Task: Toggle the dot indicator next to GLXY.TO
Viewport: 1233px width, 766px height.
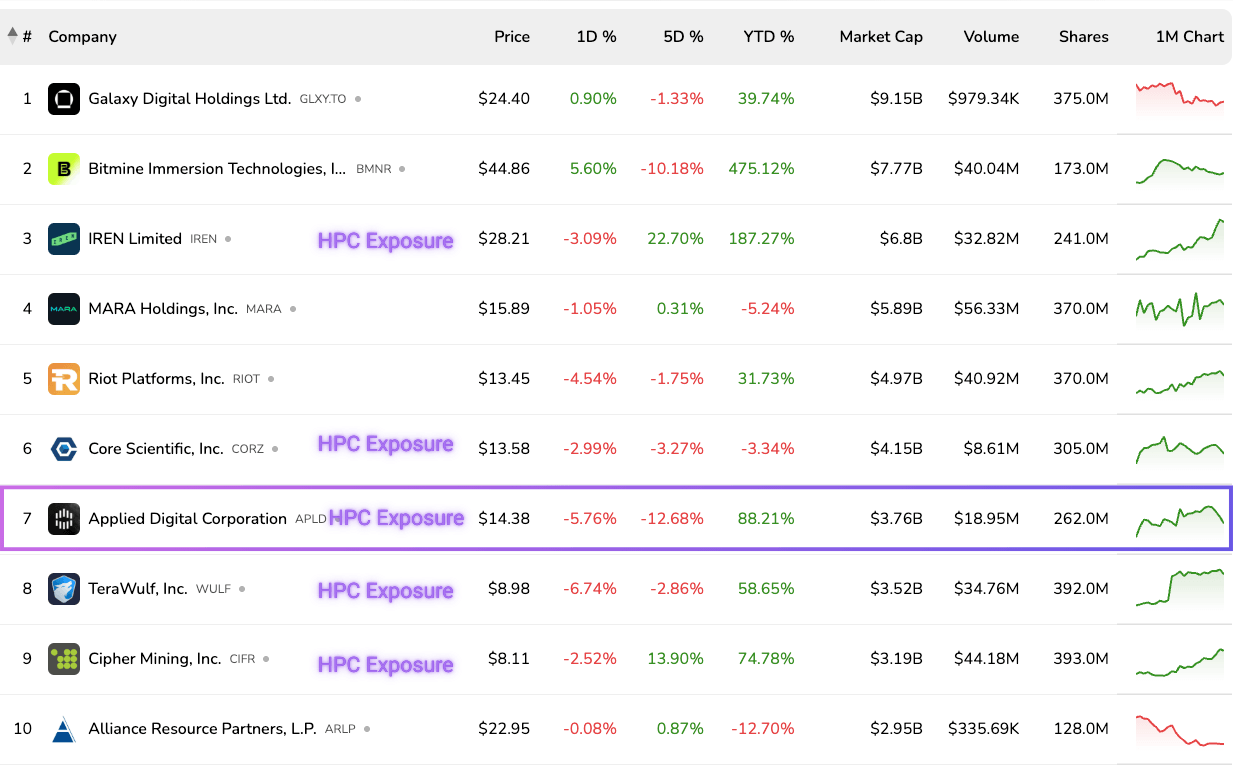Action: (x=356, y=99)
